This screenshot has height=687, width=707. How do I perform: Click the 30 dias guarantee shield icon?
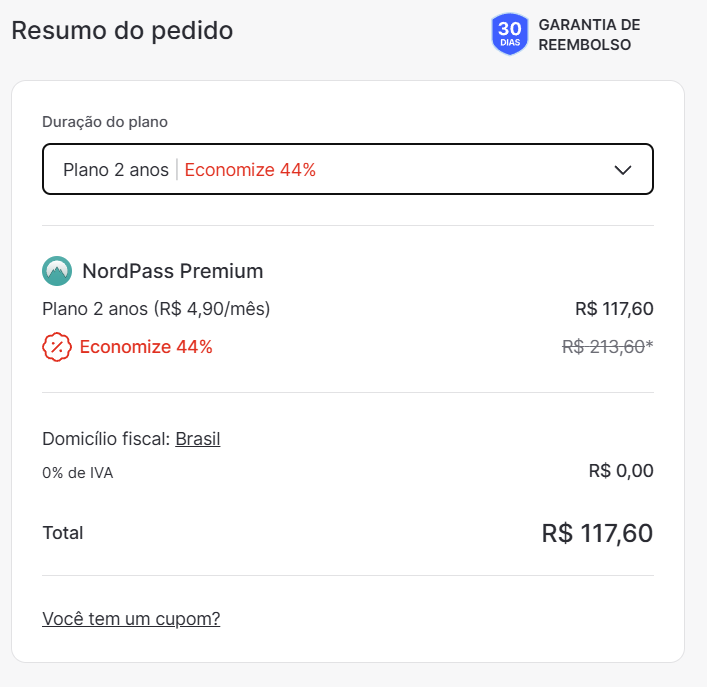[x=510, y=34]
